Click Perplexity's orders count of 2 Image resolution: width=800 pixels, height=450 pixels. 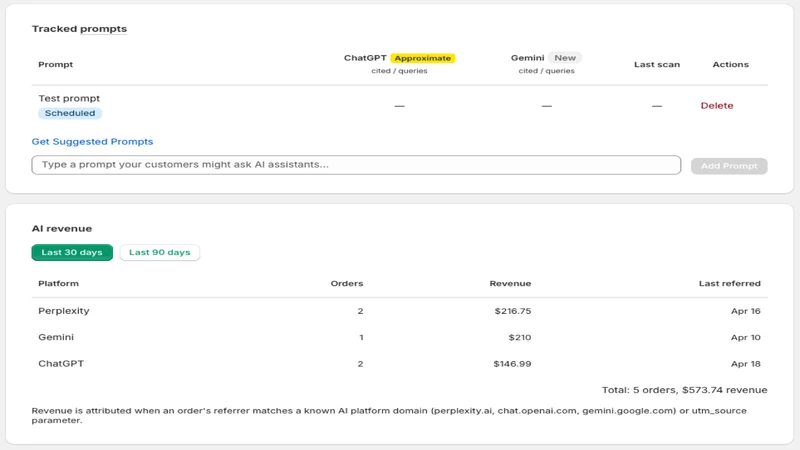coord(360,311)
